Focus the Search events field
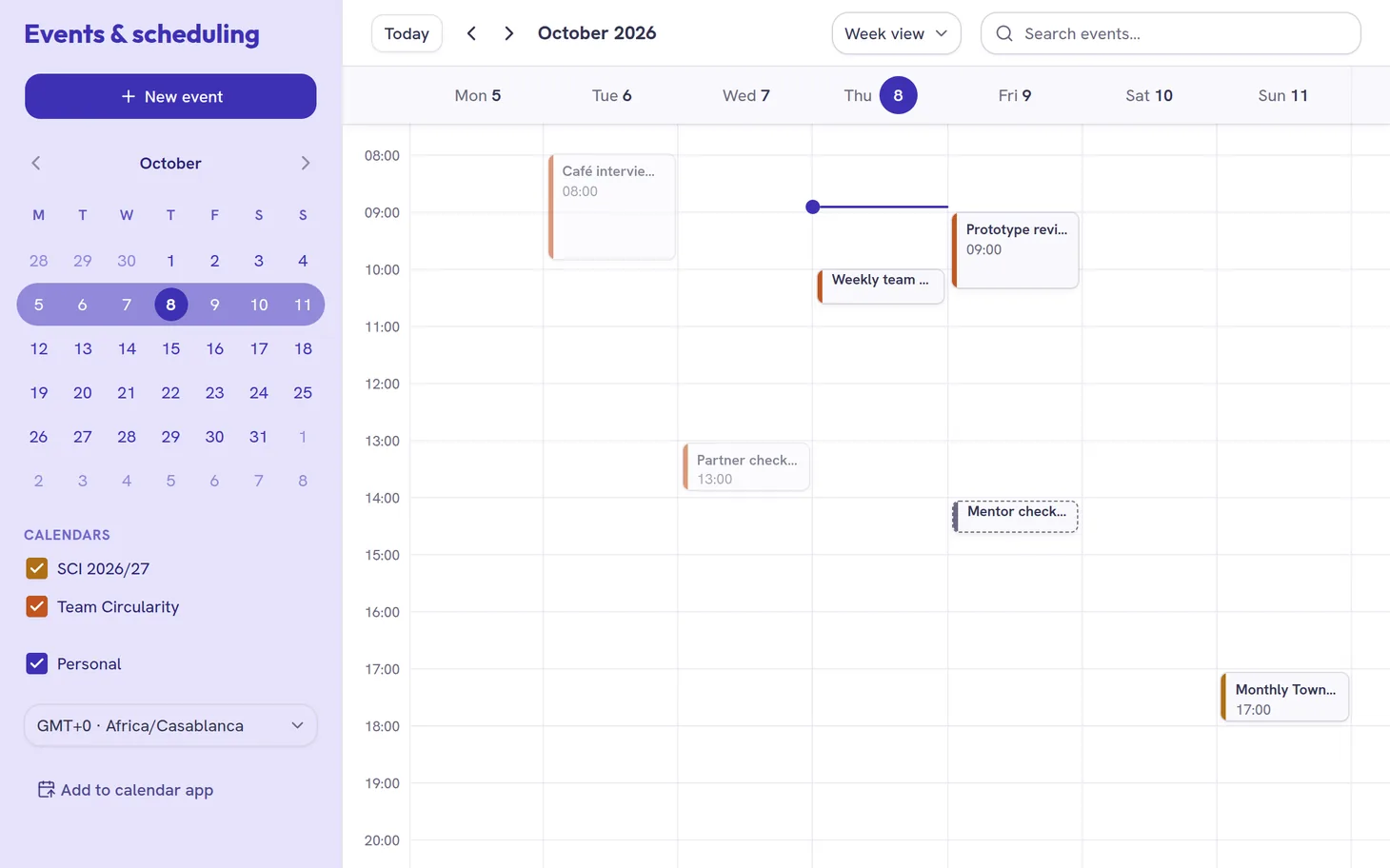Screen dimensions: 1390x868 [1170, 33]
